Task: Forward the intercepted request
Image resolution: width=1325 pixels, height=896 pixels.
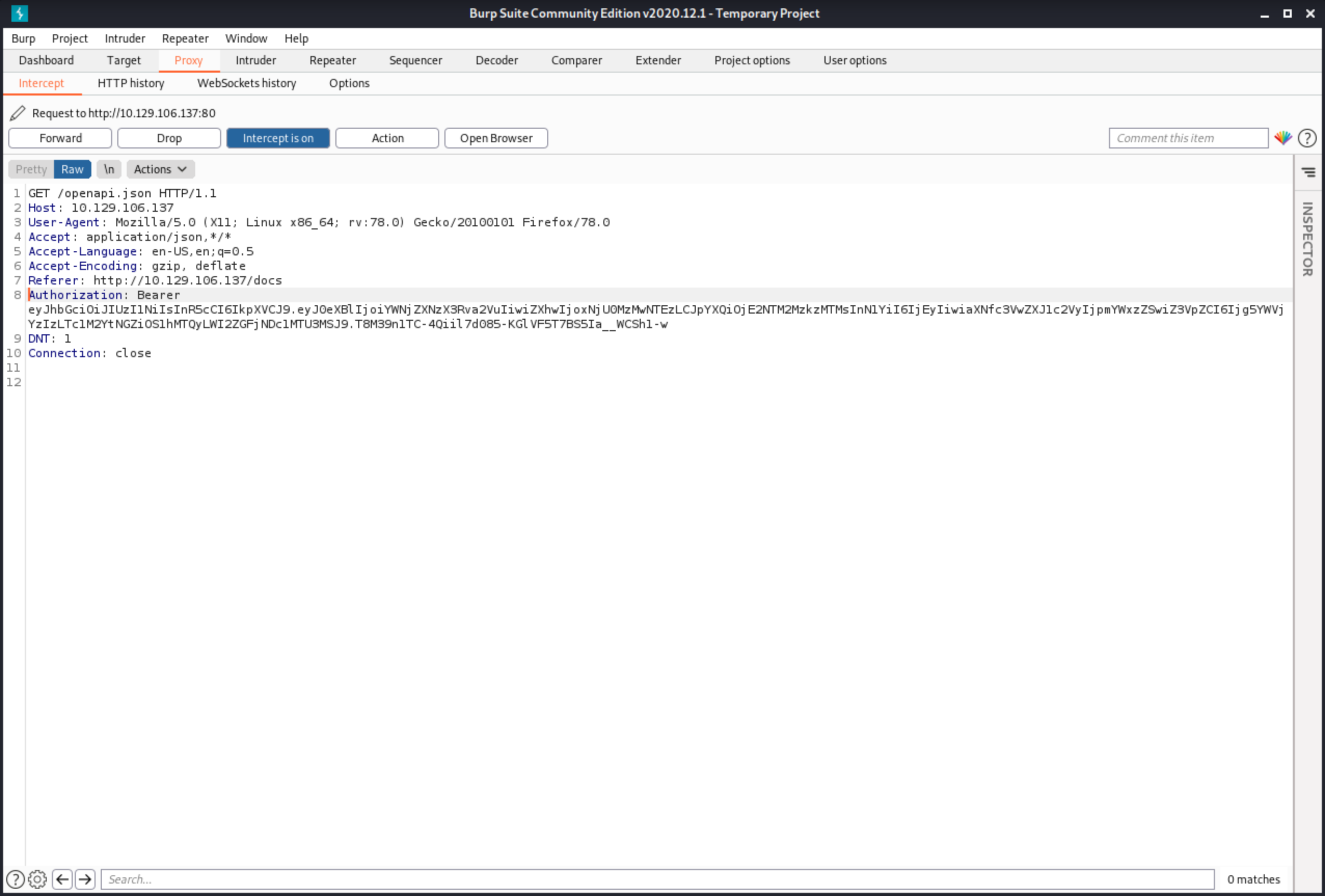Action: tap(60, 138)
